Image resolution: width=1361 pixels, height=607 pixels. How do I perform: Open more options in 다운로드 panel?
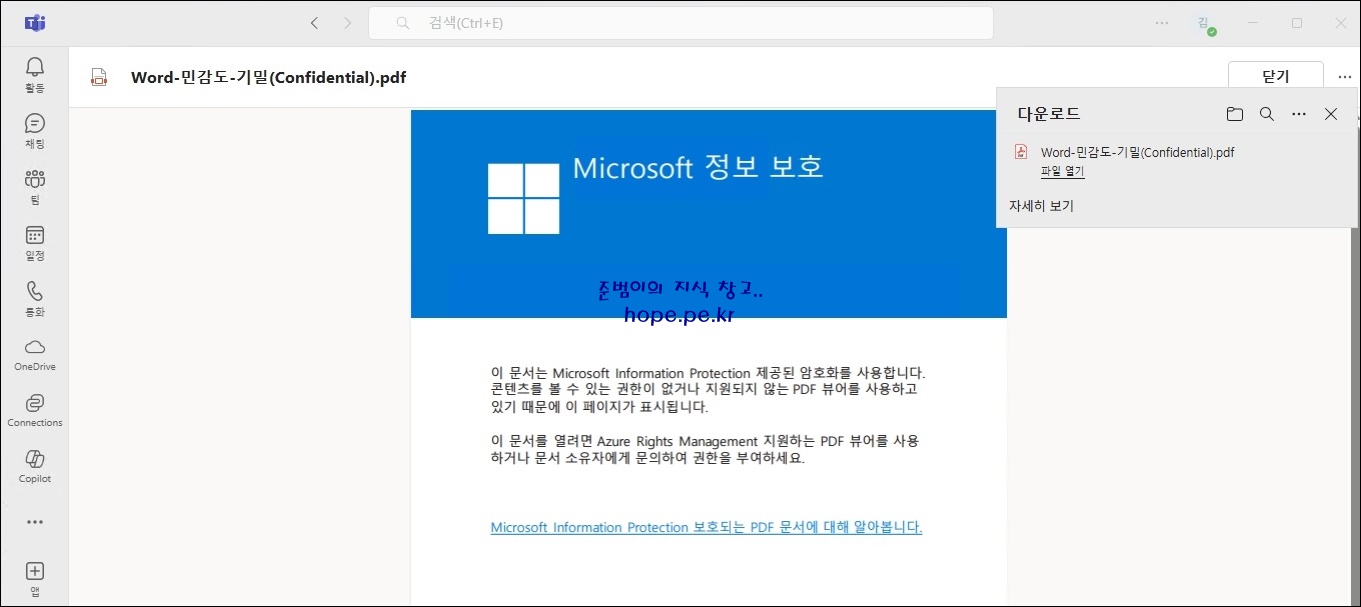pos(1299,114)
